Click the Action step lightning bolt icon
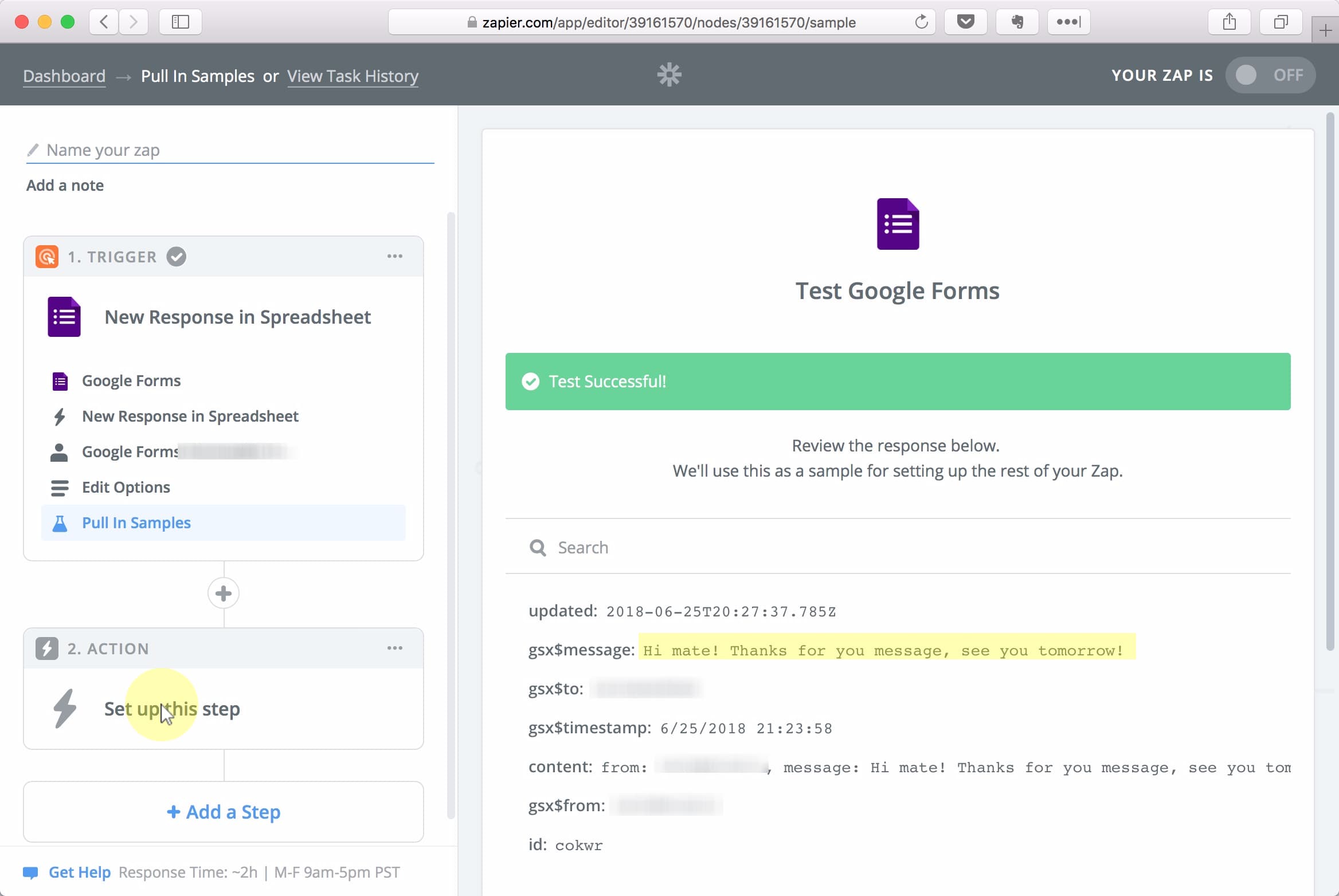The height and width of the screenshot is (896, 1339). [64, 709]
